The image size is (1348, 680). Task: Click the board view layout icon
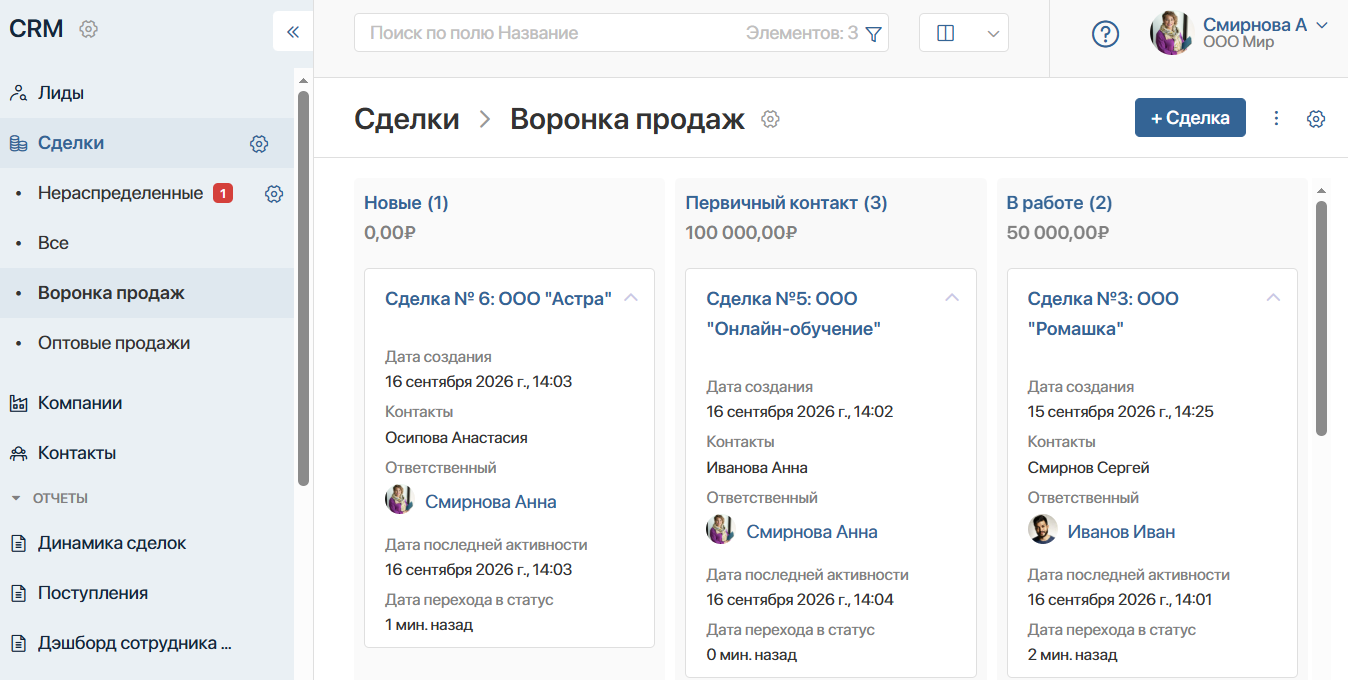tap(945, 33)
